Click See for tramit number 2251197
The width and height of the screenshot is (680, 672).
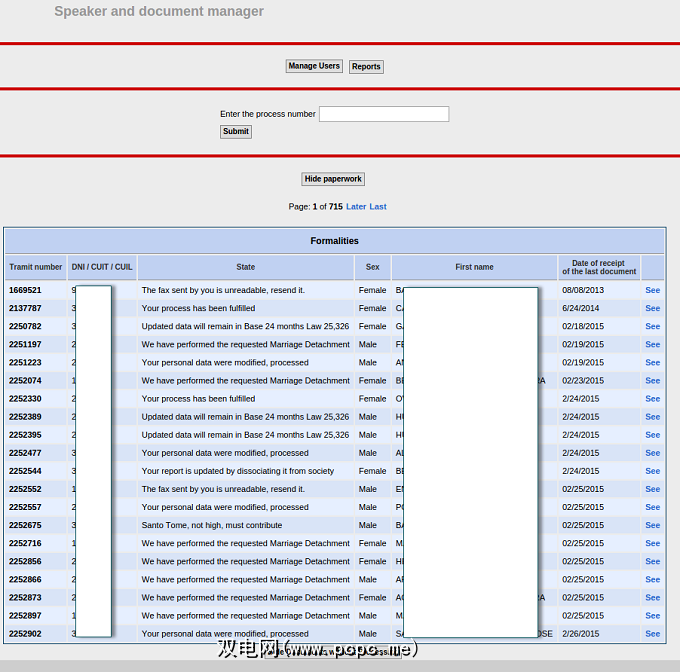[x=652, y=344]
